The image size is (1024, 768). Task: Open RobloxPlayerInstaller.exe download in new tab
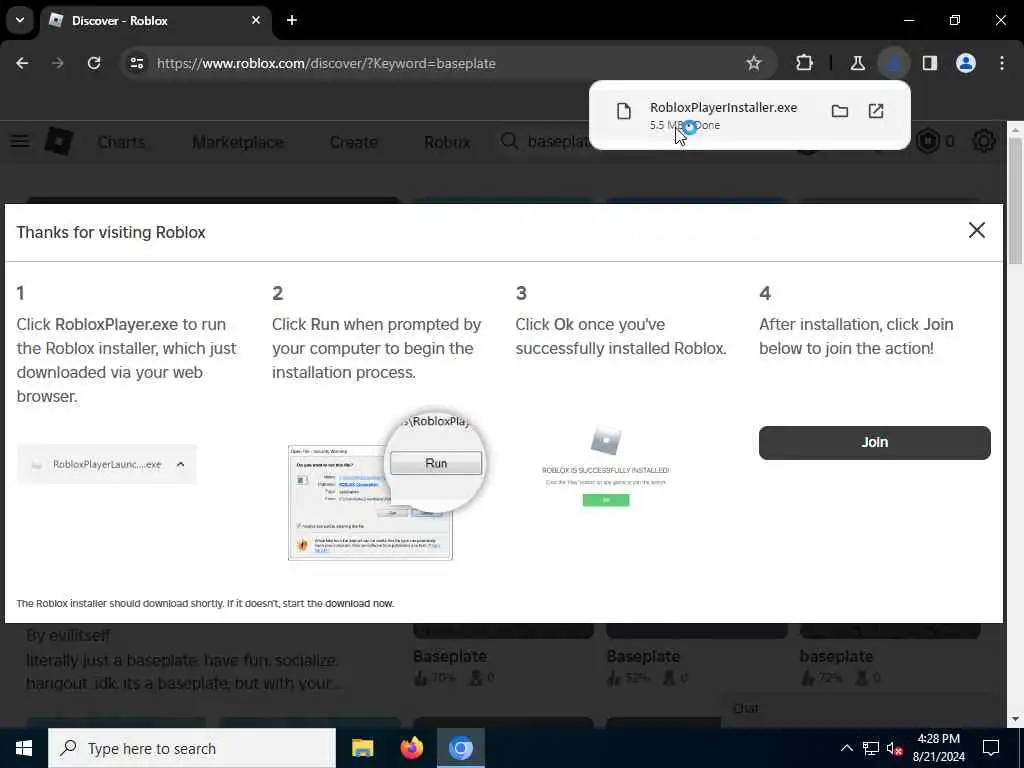tap(876, 111)
